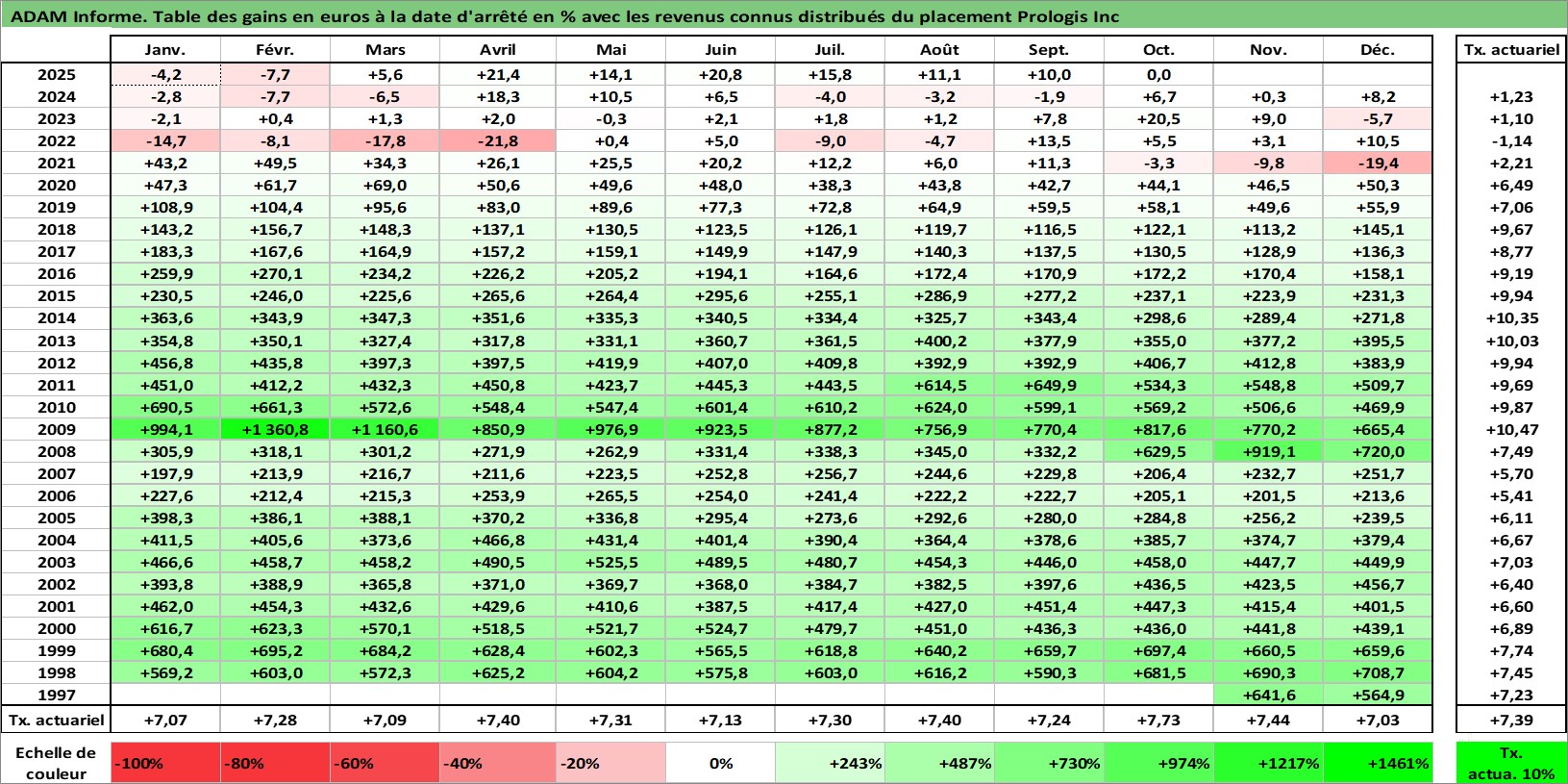The width and height of the screenshot is (1568, 784).
Task: Select the 'Févr.' column header
Action: point(276,50)
